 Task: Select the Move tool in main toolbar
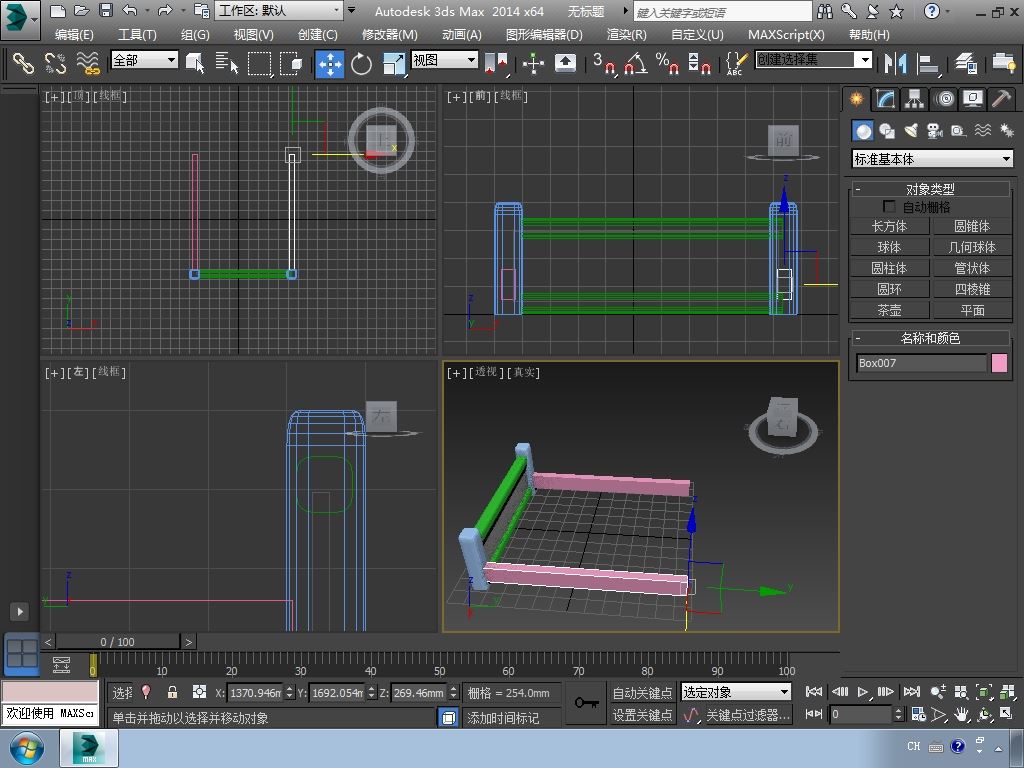[330, 64]
